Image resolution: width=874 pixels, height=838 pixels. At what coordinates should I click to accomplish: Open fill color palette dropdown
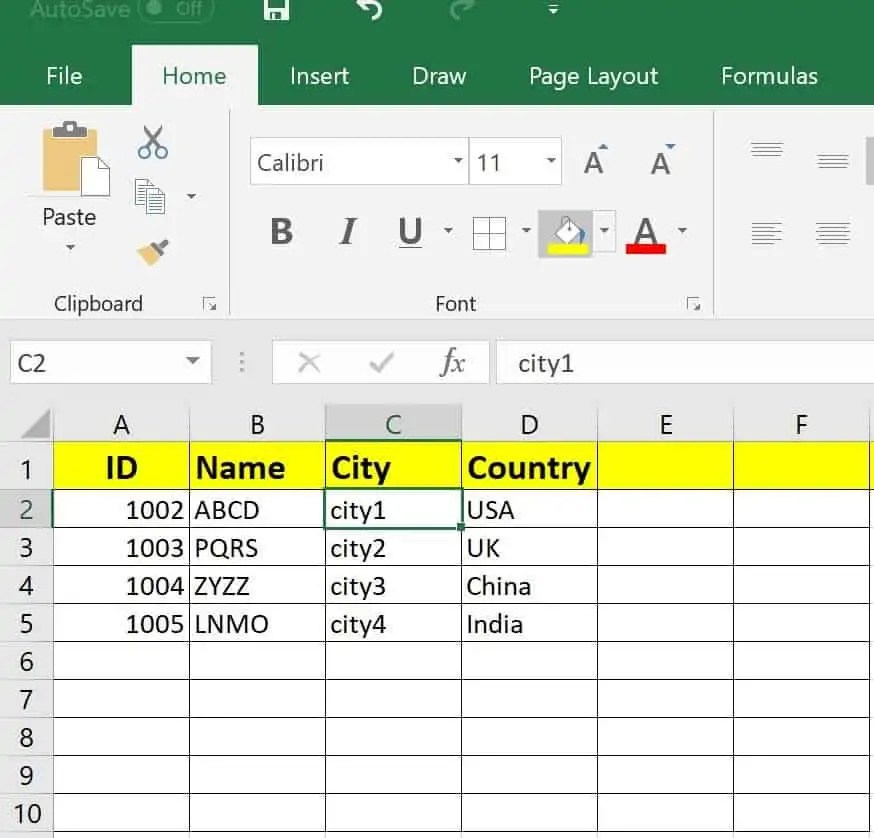pyautogui.click(x=604, y=230)
